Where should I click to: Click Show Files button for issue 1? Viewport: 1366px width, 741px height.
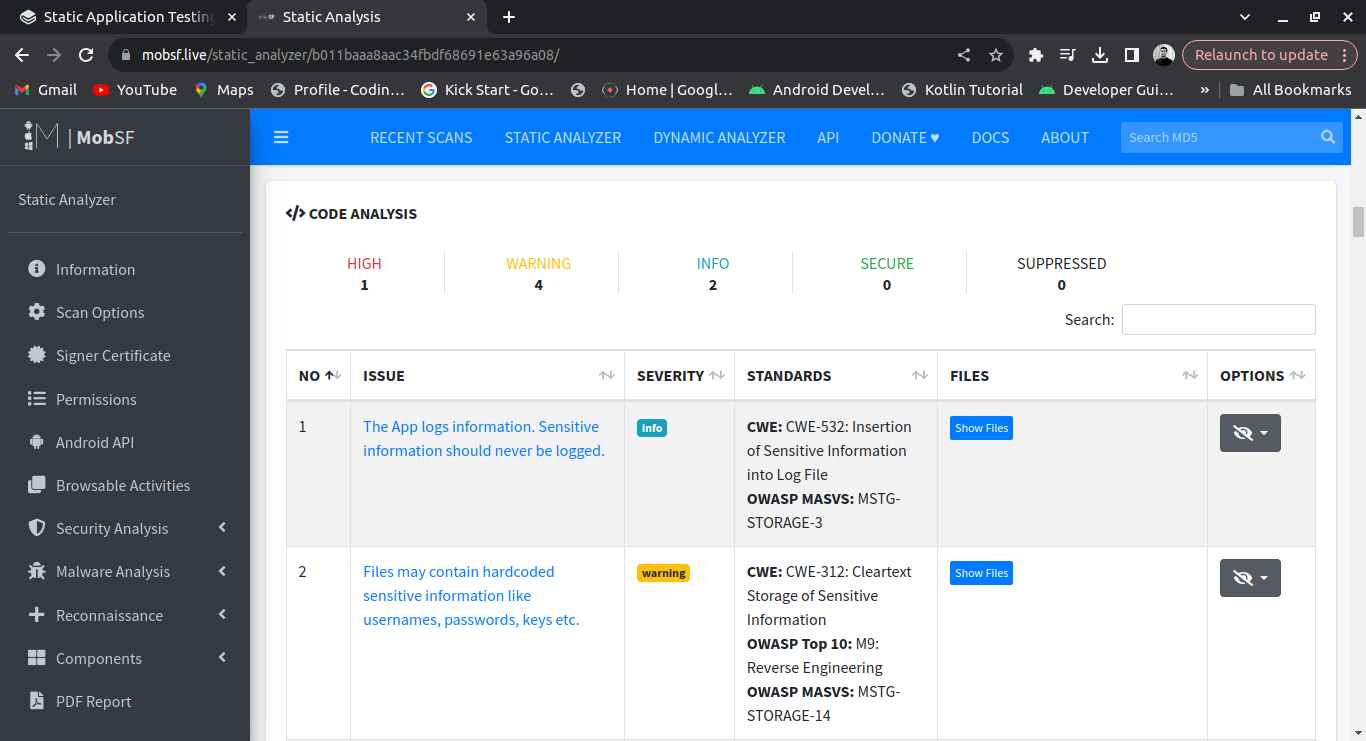coord(981,428)
